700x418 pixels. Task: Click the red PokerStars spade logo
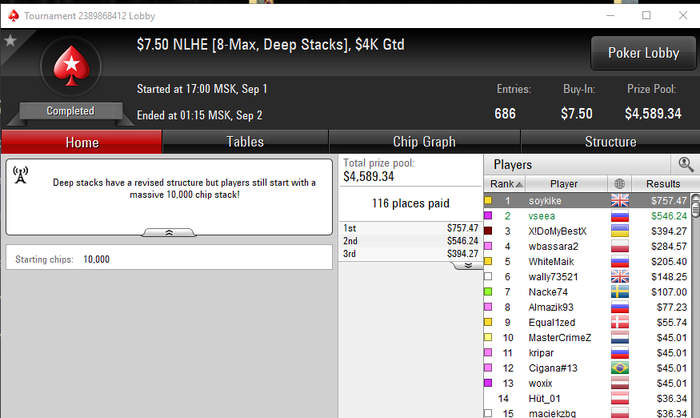click(x=71, y=66)
